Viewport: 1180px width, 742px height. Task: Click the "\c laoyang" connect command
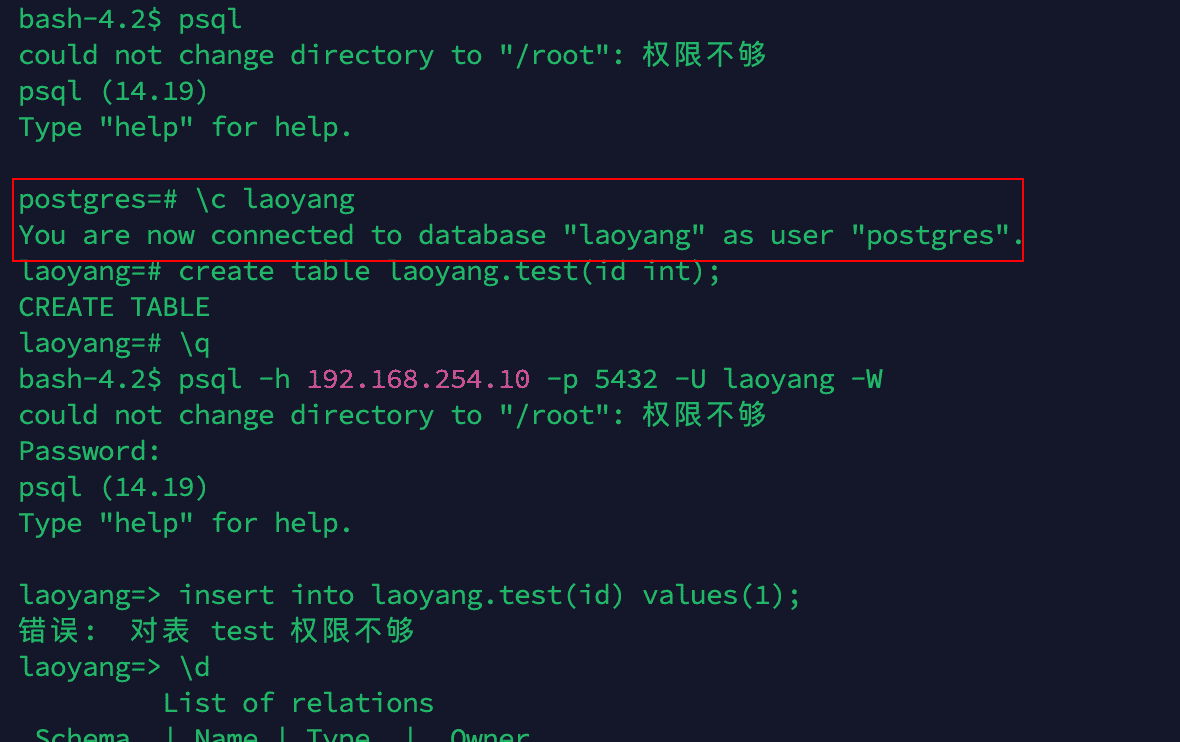(275, 199)
